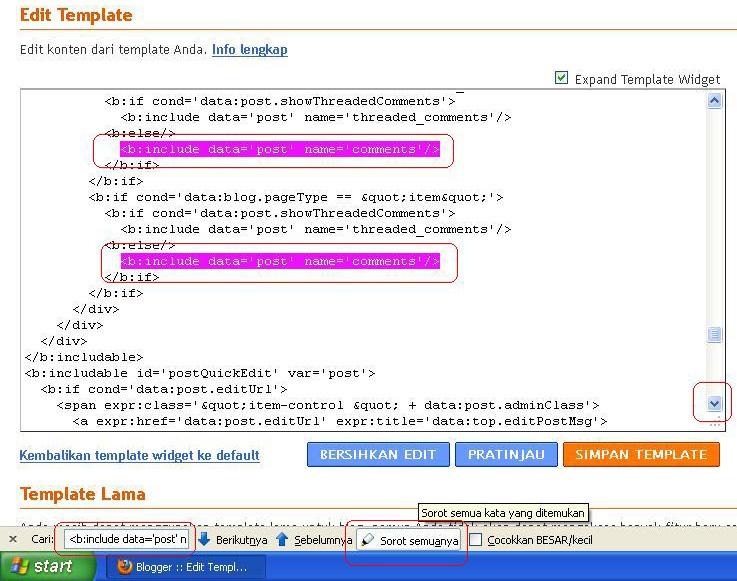Click the blue down arrow Berikutnya icon
The image size is (737, 581).
pyautogui.click(x=204, y=539)
